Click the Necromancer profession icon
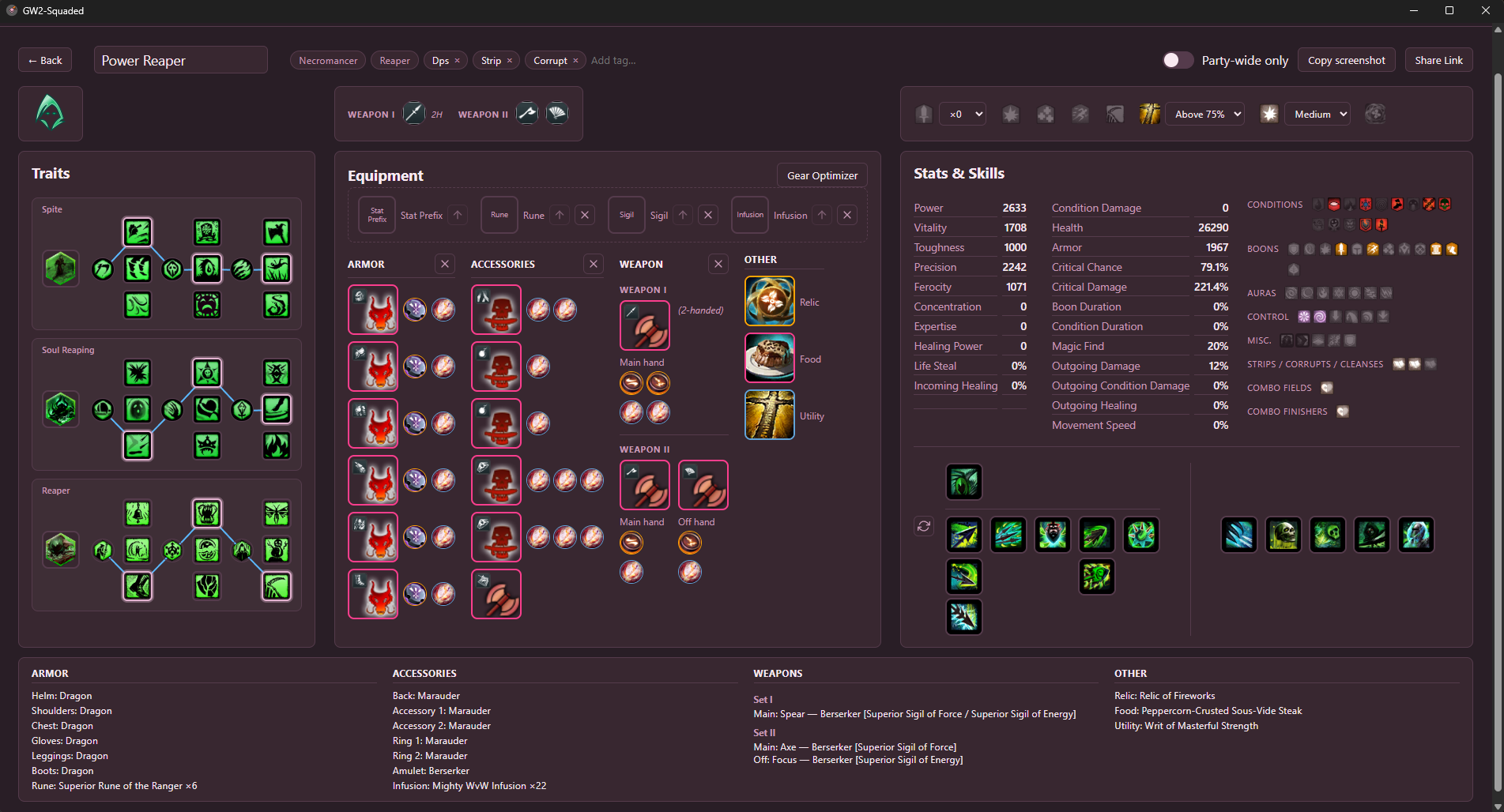The height and width of the screenshot is (812, 1504). (x=51, y=113)
